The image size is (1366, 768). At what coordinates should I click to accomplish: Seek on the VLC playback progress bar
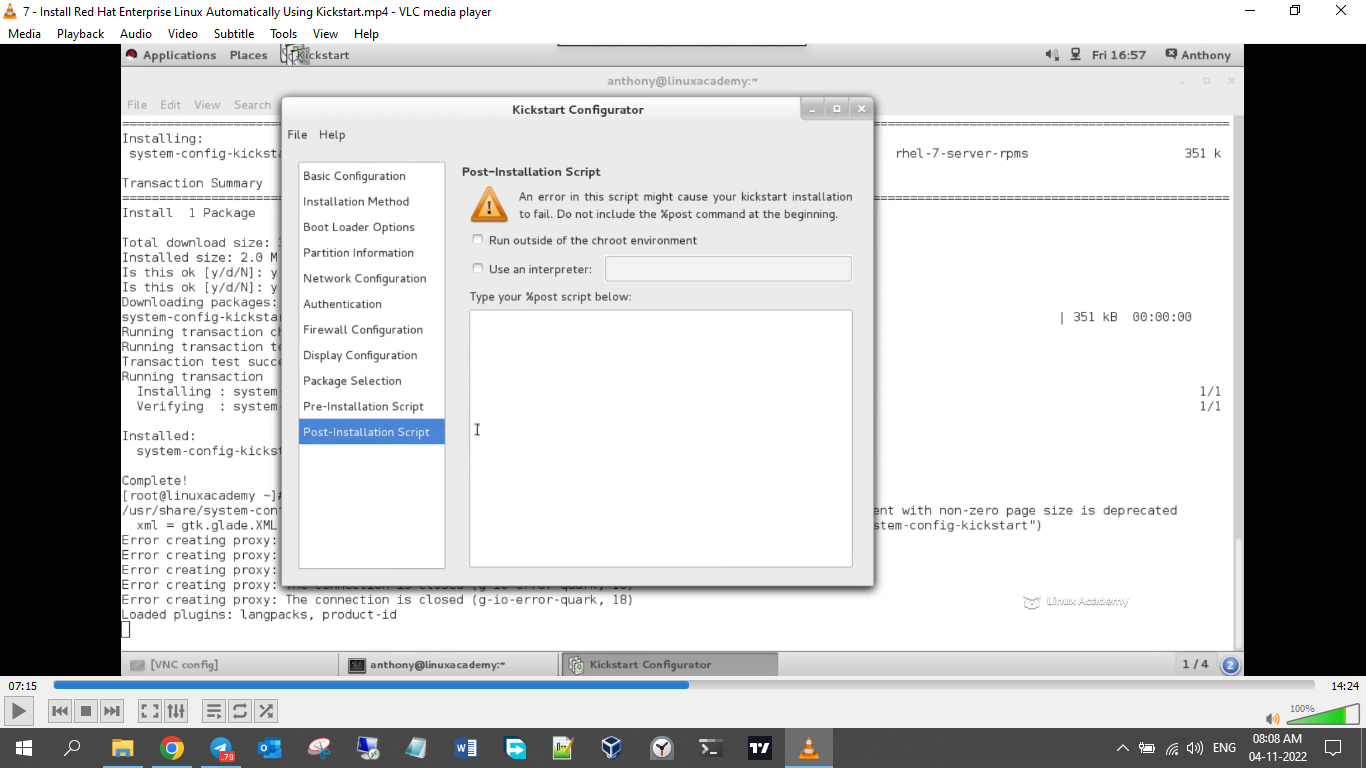684,685
